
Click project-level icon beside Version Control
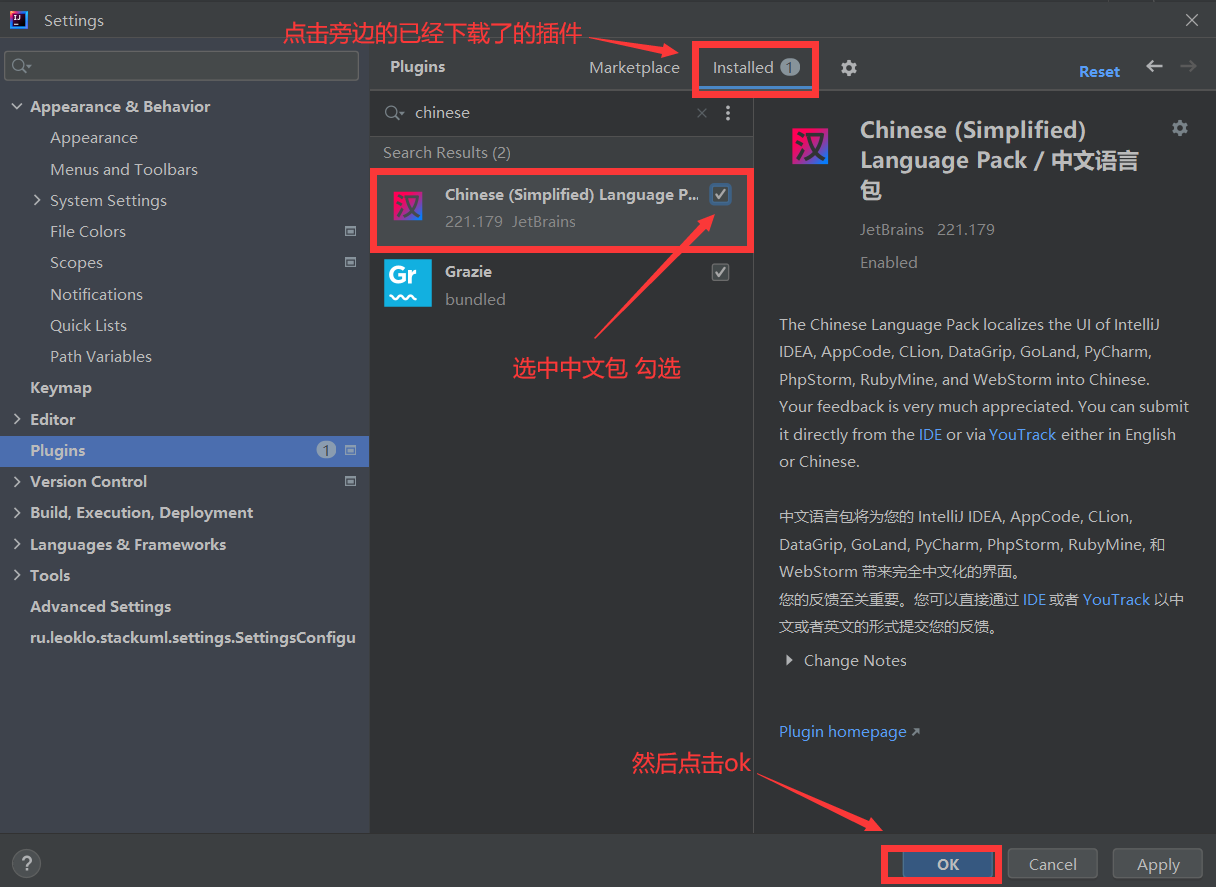click(350, 481)
